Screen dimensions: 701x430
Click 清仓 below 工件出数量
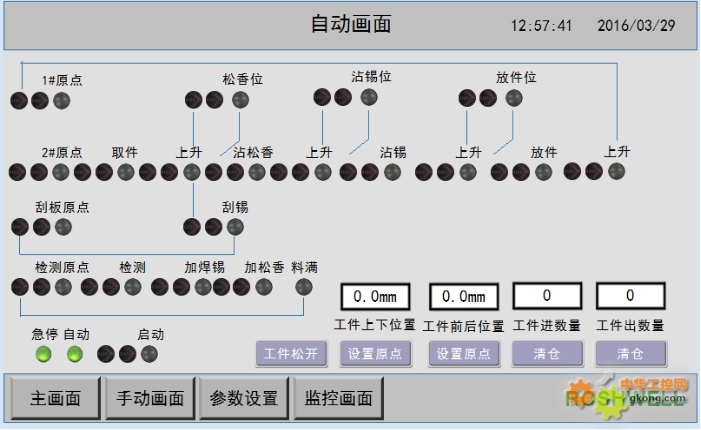tap(630, 354)
